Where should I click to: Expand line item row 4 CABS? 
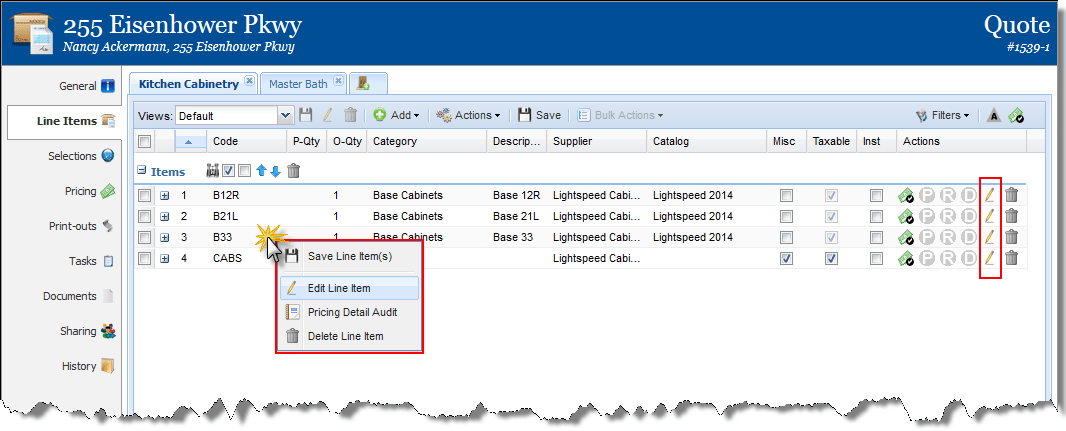tap(165, 259)
